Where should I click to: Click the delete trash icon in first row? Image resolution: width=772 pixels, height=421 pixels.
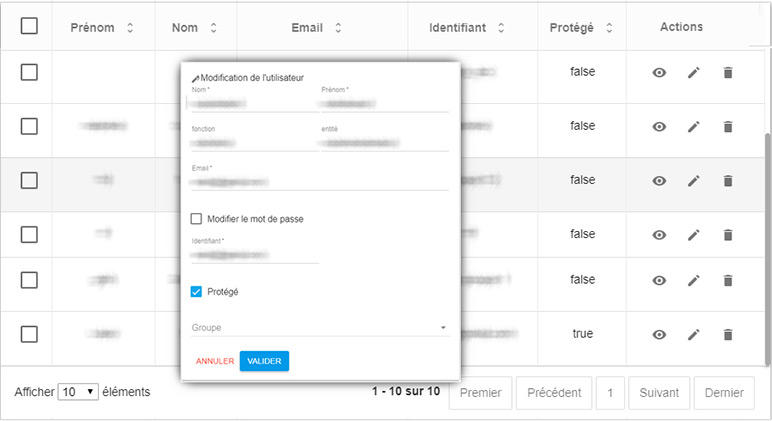[728, 73]
